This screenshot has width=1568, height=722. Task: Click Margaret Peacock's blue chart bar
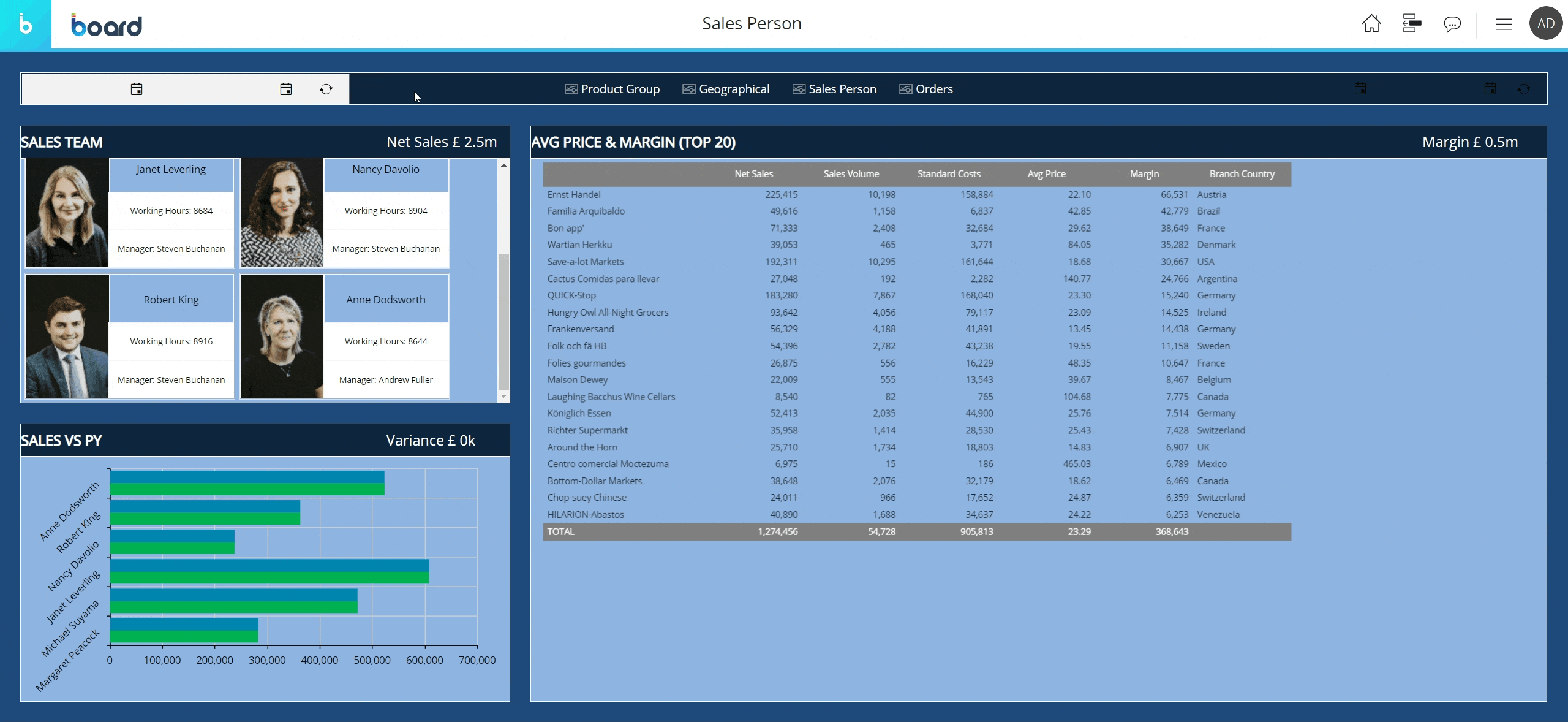tap(184, 624)
